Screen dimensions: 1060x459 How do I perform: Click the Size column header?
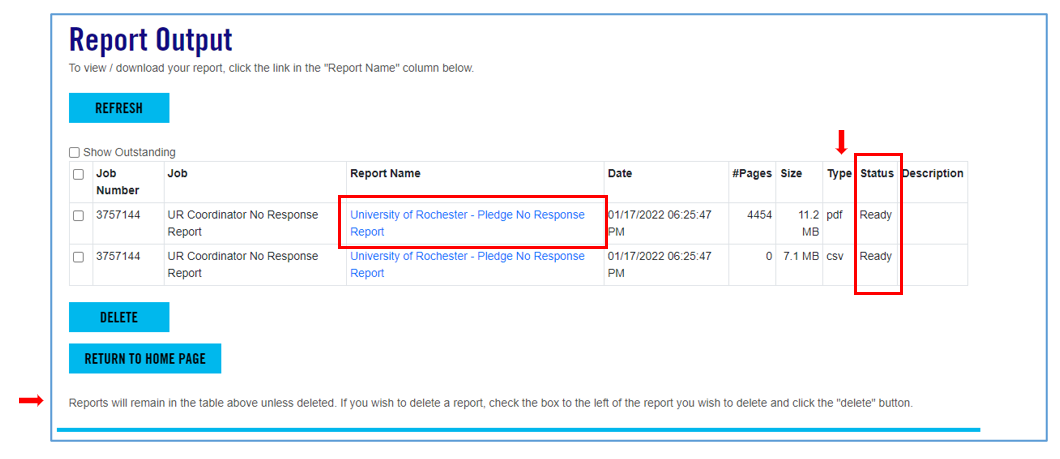pyautogui.click(x=791, y=174)
